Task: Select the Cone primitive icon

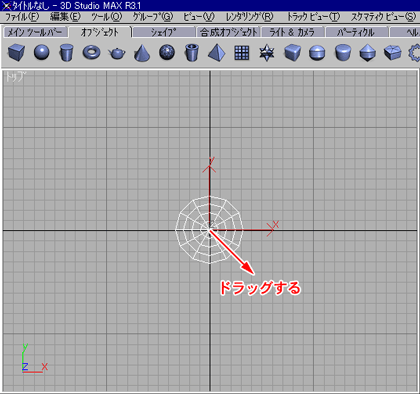Action: click(142, 53)
